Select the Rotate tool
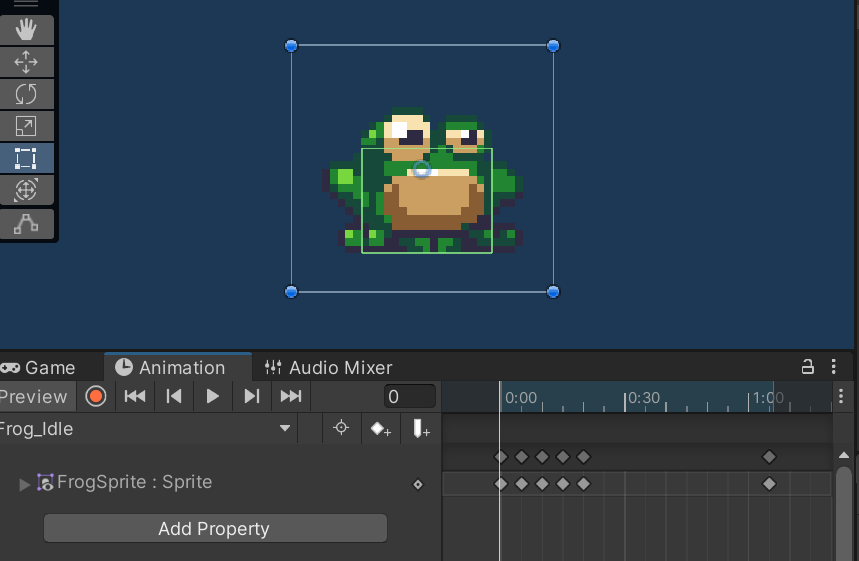The width and height of the screenshot is (859, 561). 26,94
